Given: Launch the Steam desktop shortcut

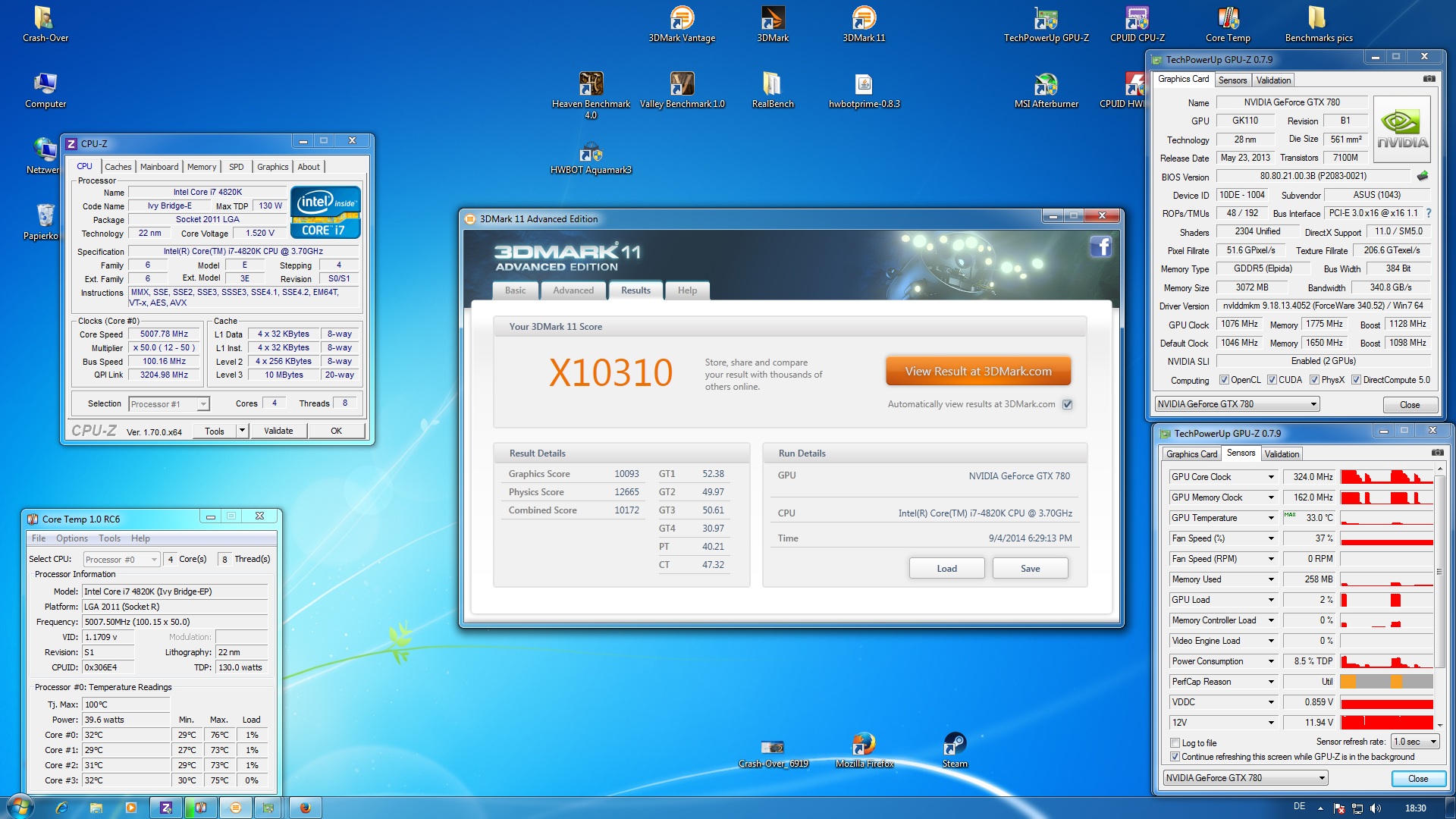Looking at the screenshot, I should pos(955,751).
